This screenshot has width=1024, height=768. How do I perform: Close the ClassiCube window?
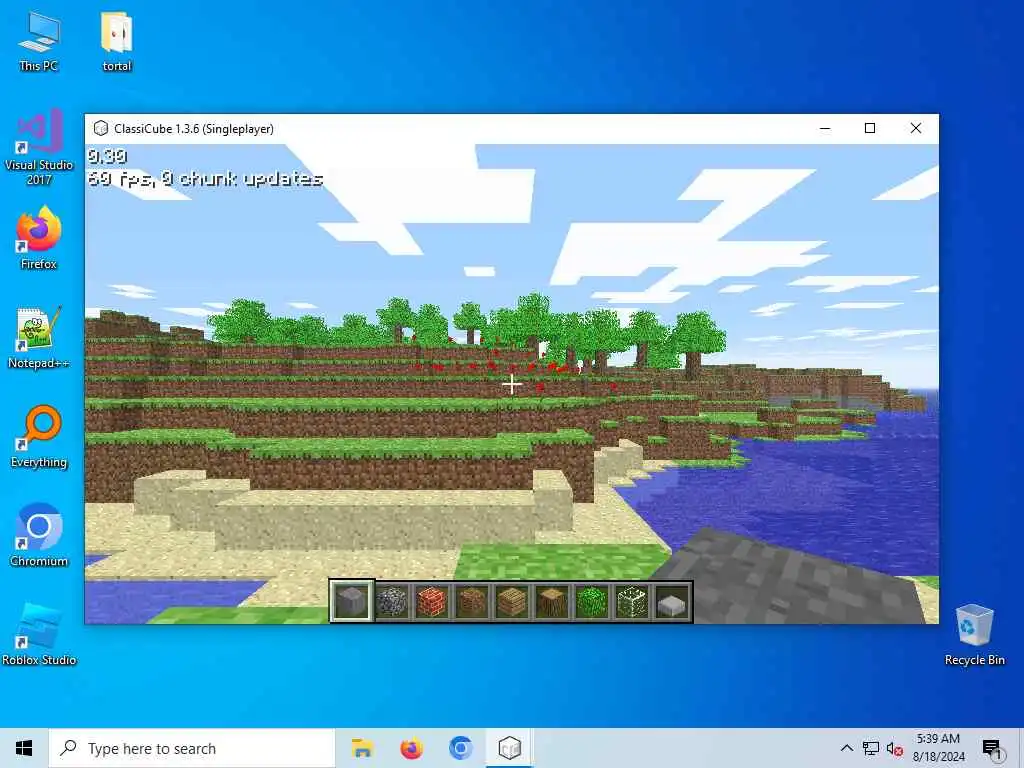coord(916,129)
